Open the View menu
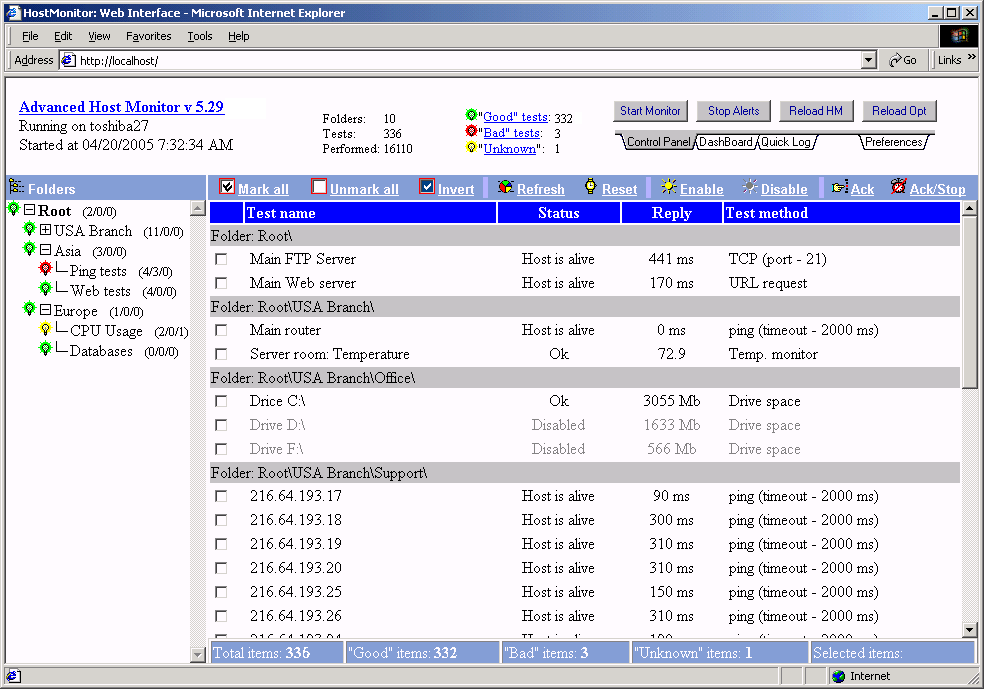Viewport: 984px width, 689px height. tap(99, 36)
